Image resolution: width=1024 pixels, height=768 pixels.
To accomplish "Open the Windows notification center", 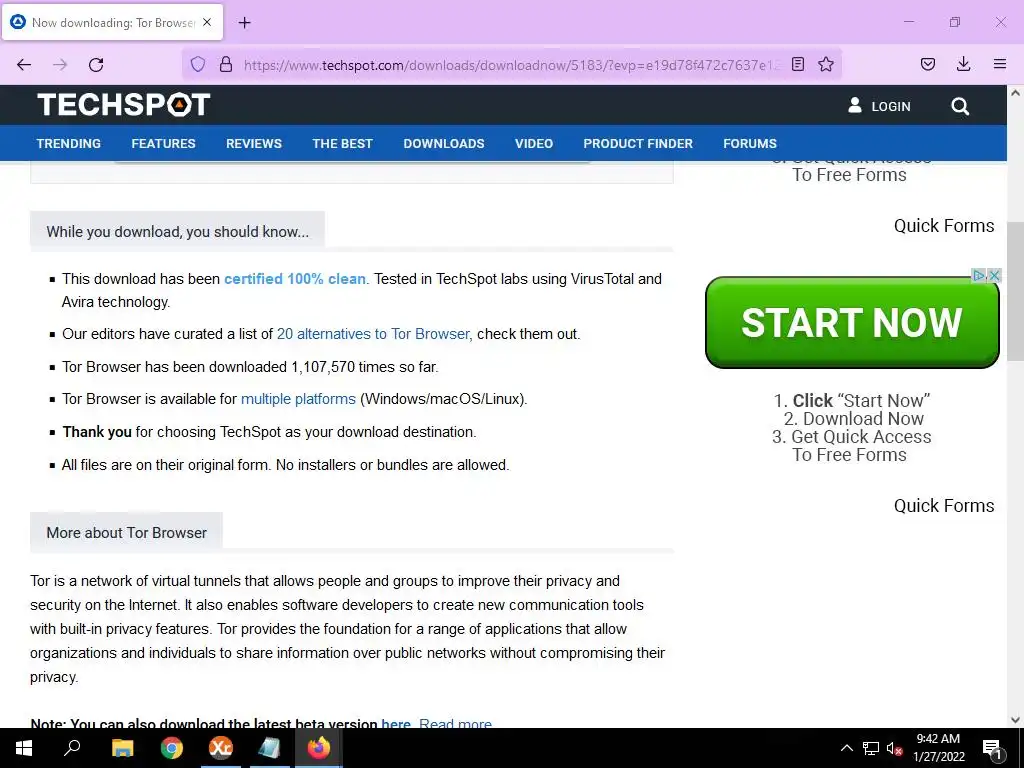I will [992, 748].
